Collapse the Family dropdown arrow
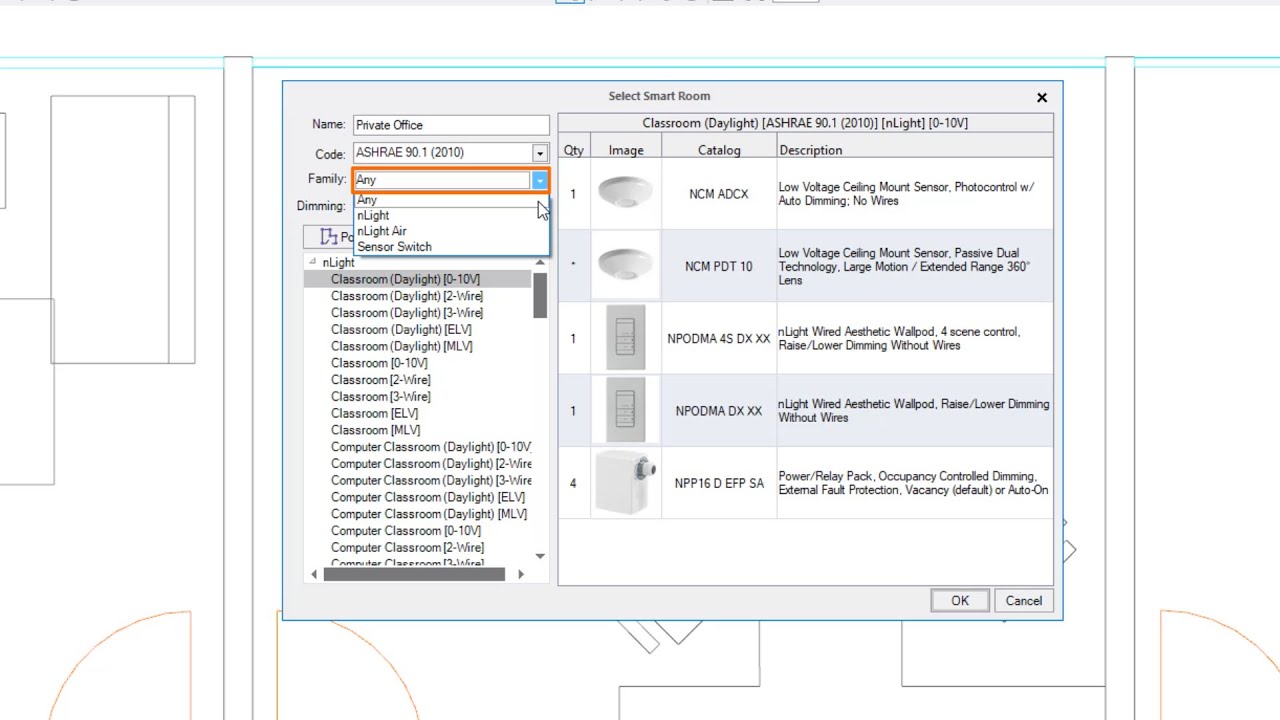The width and height of the screenshot is (1280, 720). (540, 180)
